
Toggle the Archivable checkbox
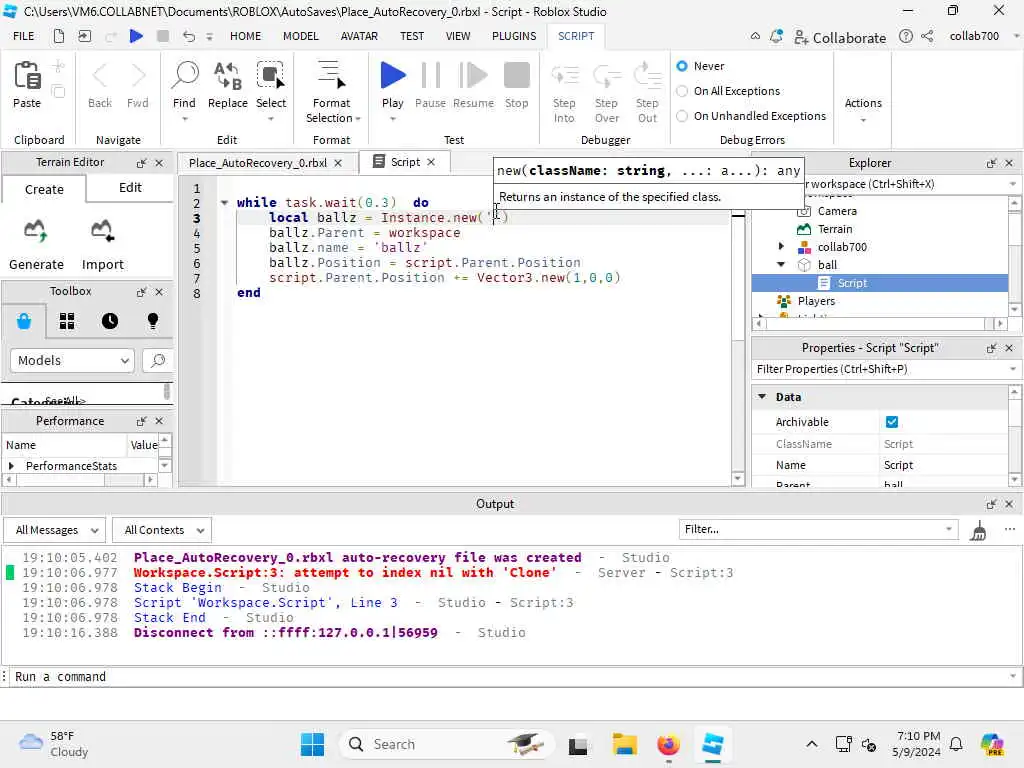point(891,422)
